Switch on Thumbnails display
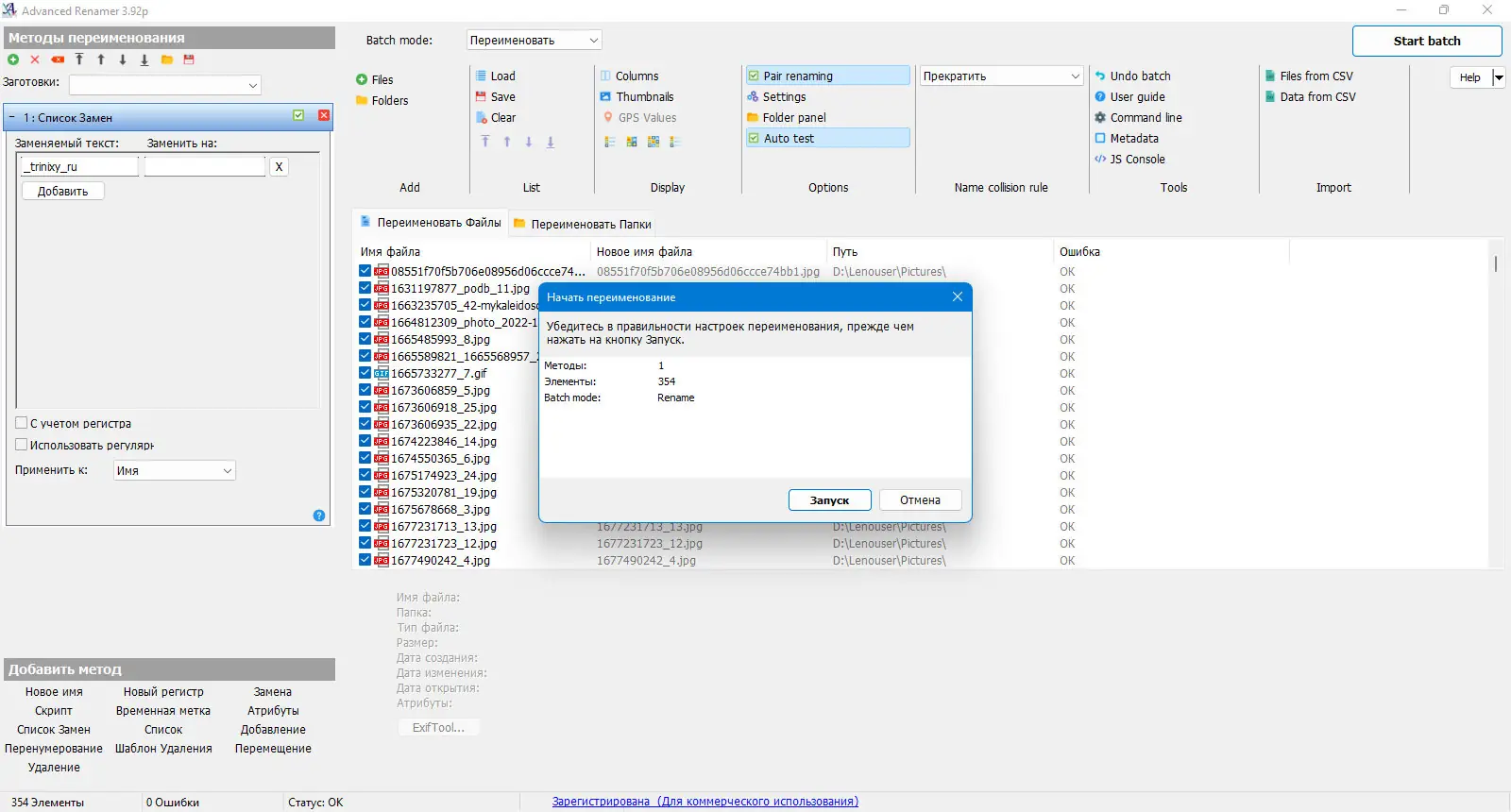This screenshot has height=812, width=1511. click(637, 97)
